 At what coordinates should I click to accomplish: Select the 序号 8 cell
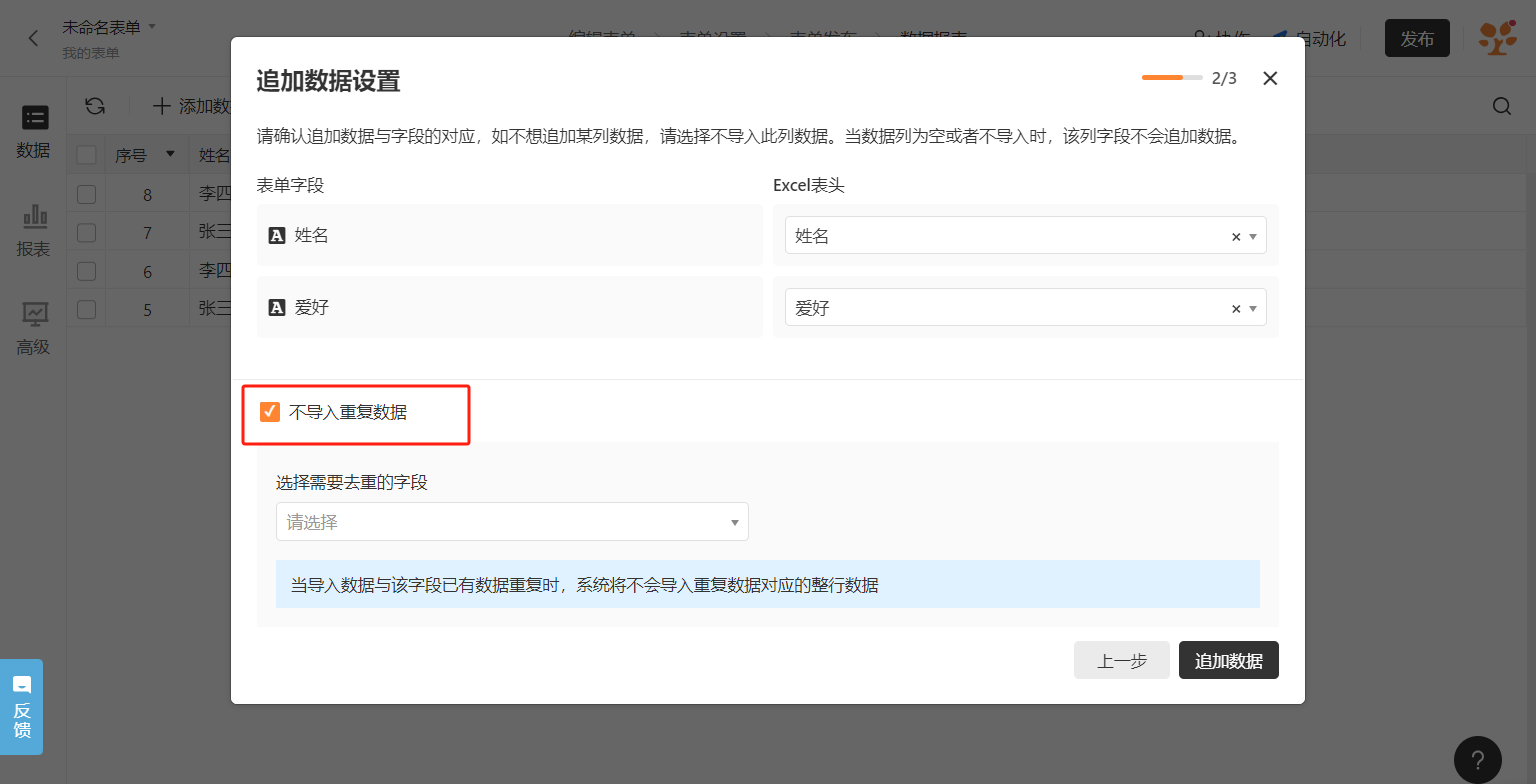point(147,194)
